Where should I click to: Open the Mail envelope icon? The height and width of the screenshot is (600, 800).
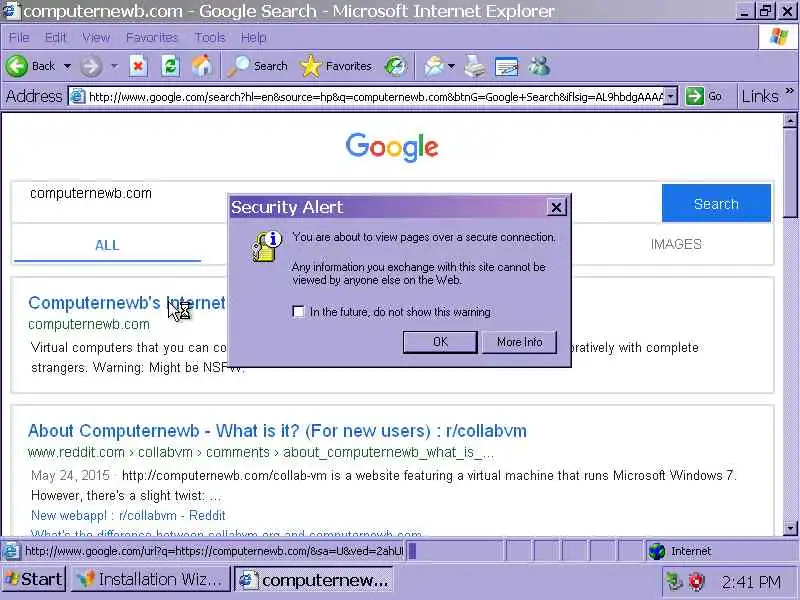pos(434,66)
